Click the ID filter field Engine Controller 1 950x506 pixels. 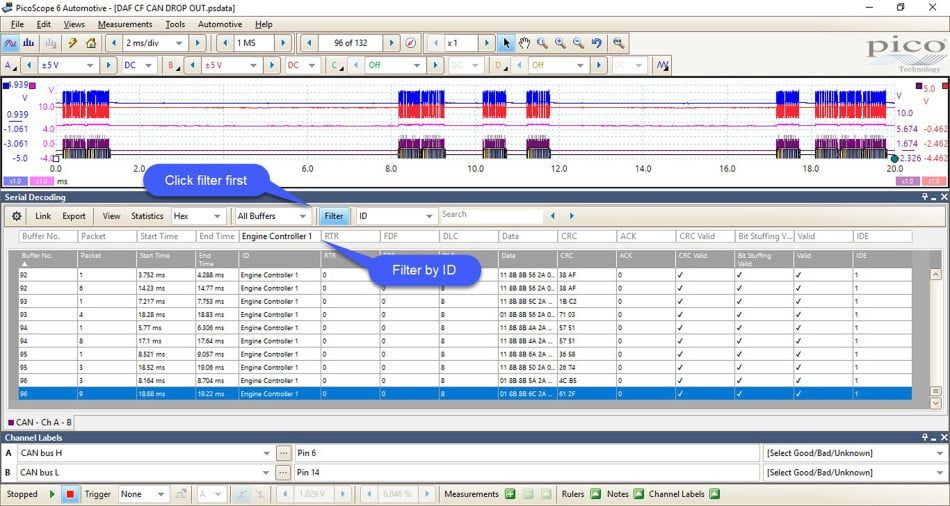279,236
